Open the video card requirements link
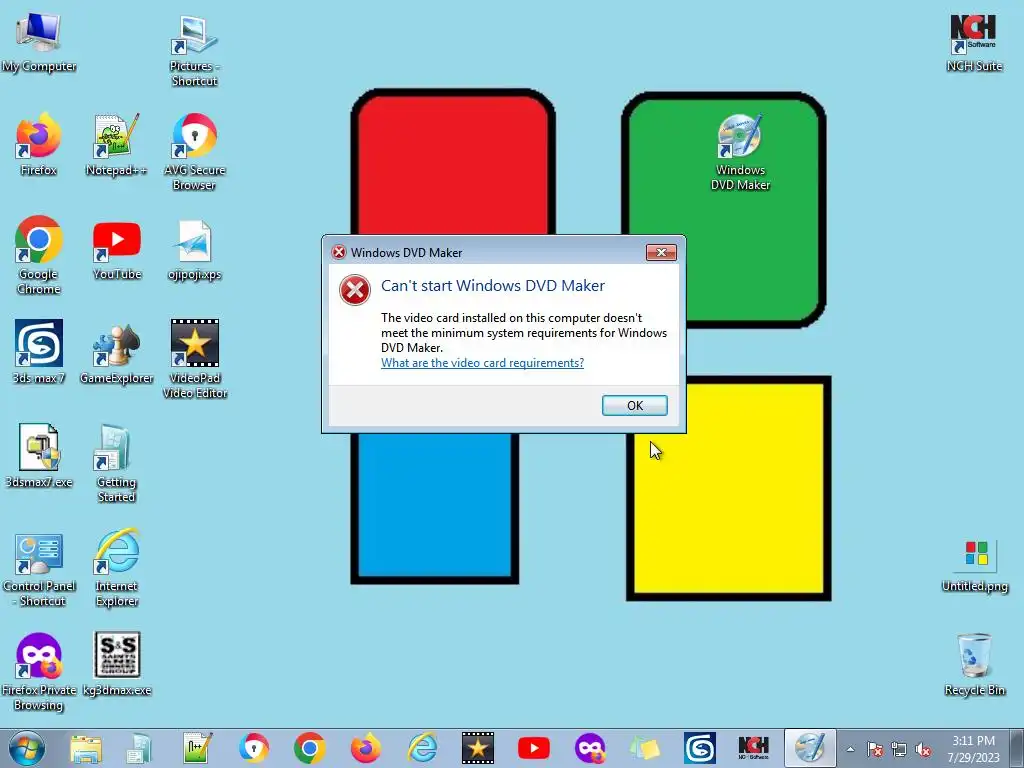Viewport: 1024px width, 768px height. pyautogui.click(x=482, y=363)
